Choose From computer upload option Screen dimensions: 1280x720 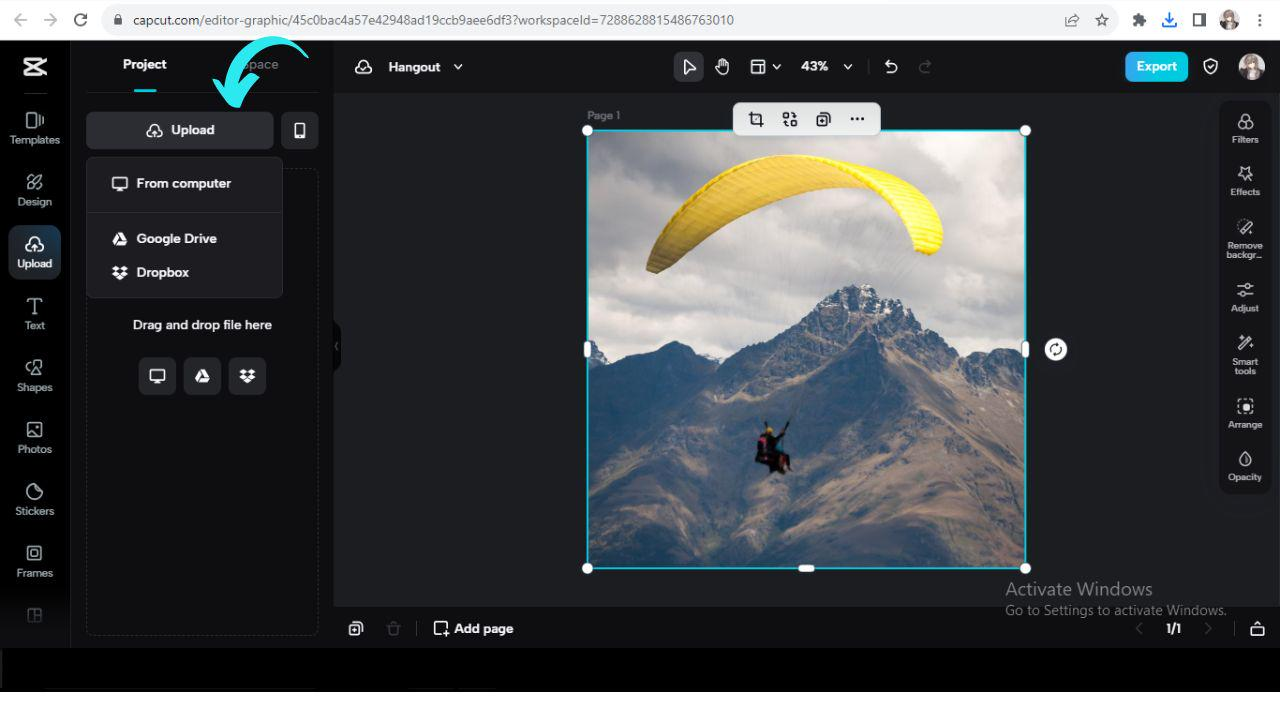tap(184, 184)
